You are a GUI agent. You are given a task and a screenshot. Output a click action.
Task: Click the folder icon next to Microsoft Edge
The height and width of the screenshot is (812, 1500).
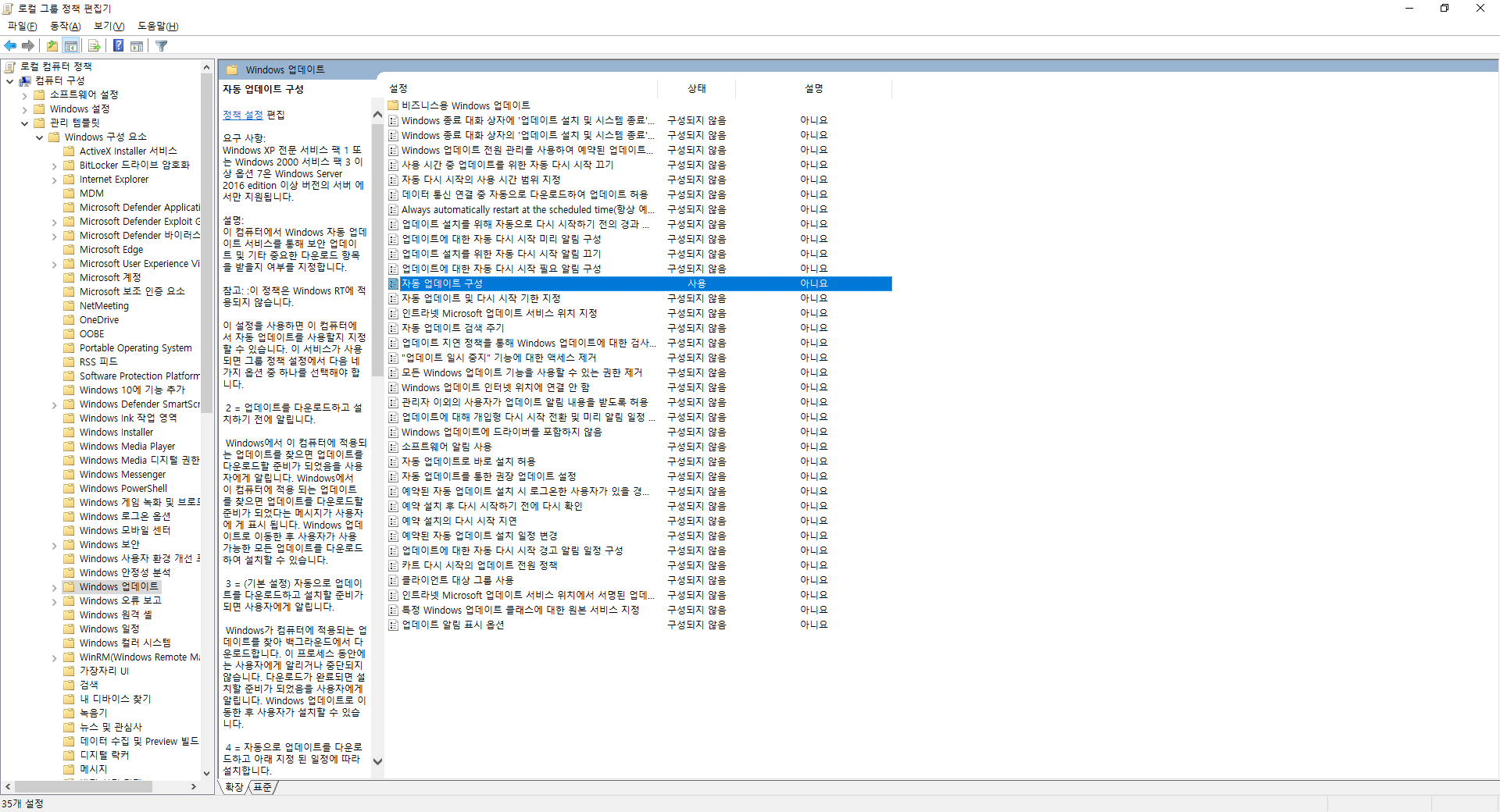point(69,250)
